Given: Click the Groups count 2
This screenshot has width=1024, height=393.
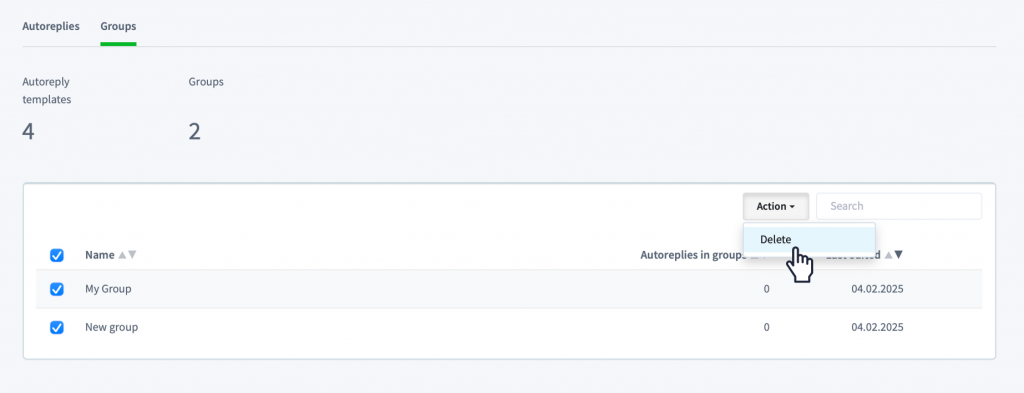Looking at the screenshot, I should (x=195, y=132).
